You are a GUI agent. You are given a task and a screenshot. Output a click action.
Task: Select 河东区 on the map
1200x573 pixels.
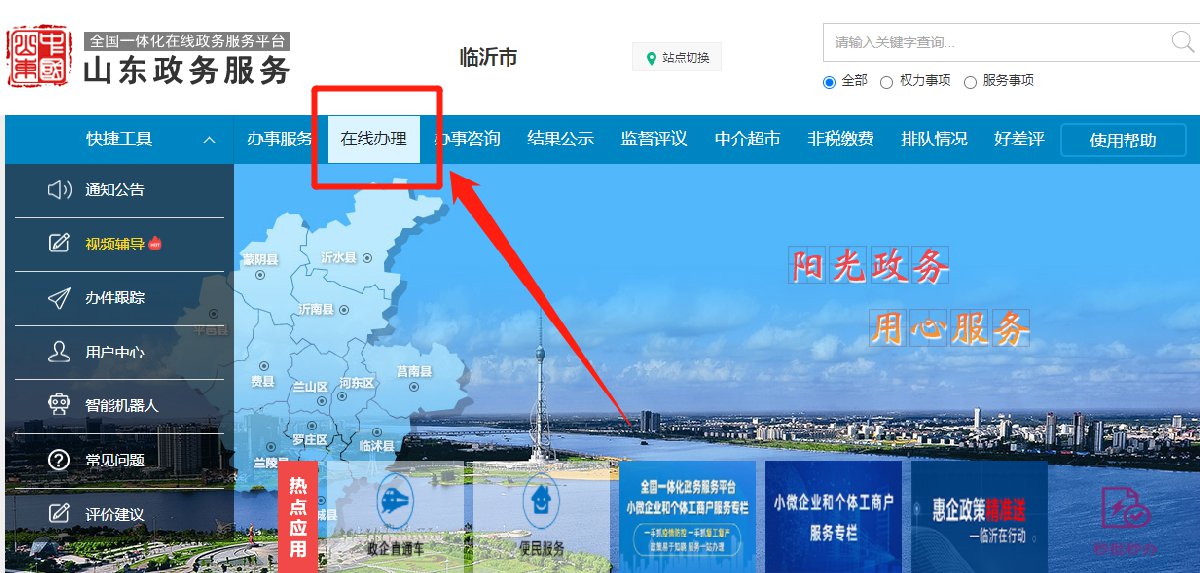[x=356, y=383]
